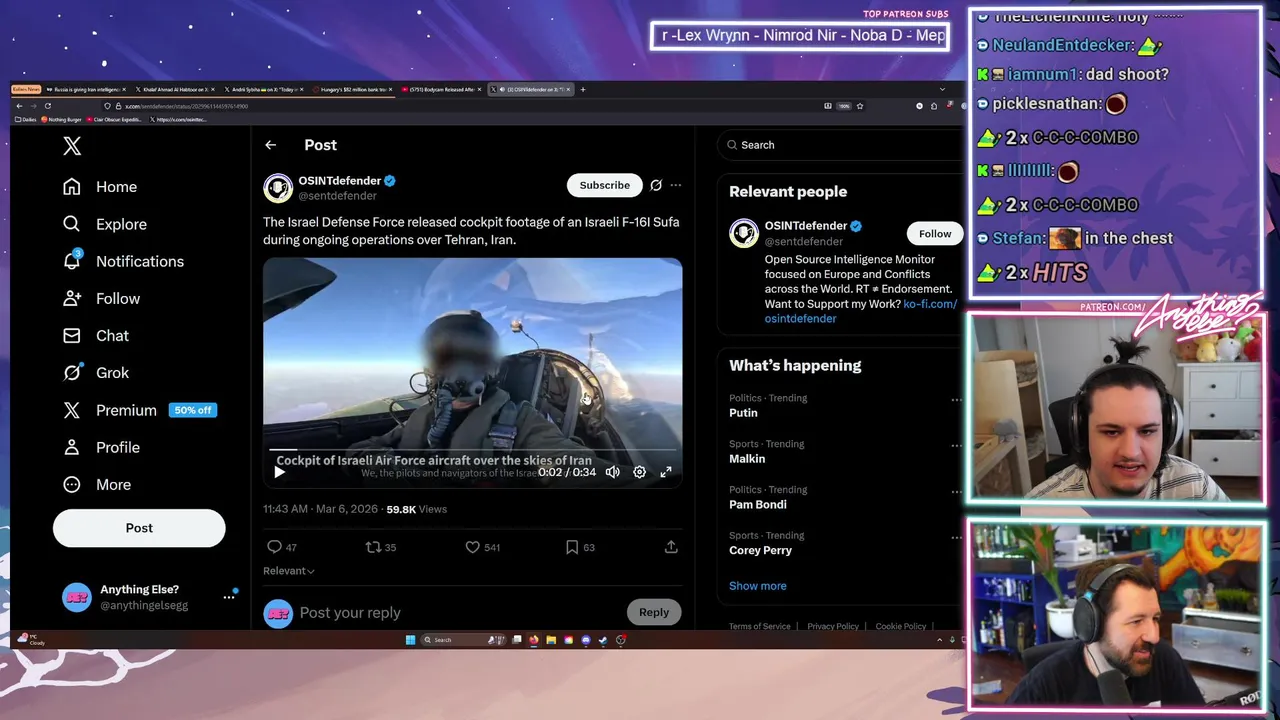The height and width of the screenshot is (720, 1280).
Task: Open the Terms of Service link
Action: 760,626
